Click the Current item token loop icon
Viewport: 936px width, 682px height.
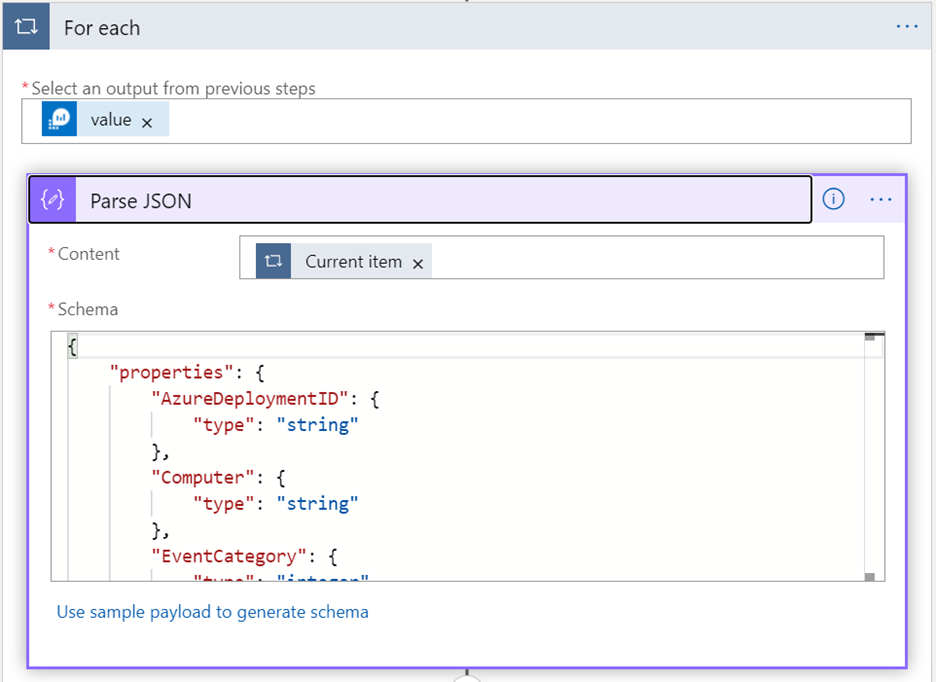pos(273,261)
